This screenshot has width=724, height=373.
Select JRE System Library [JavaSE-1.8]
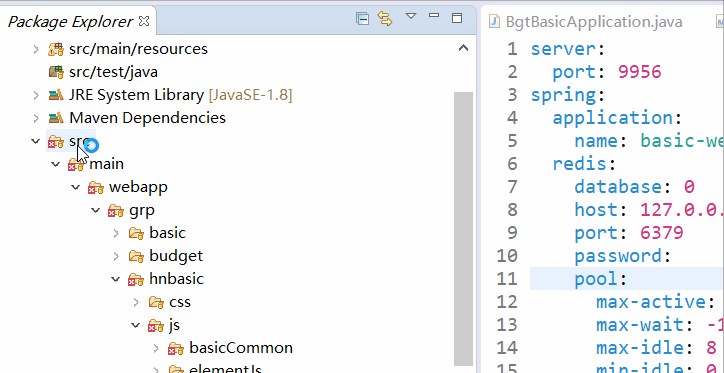[x=181, y=95]
